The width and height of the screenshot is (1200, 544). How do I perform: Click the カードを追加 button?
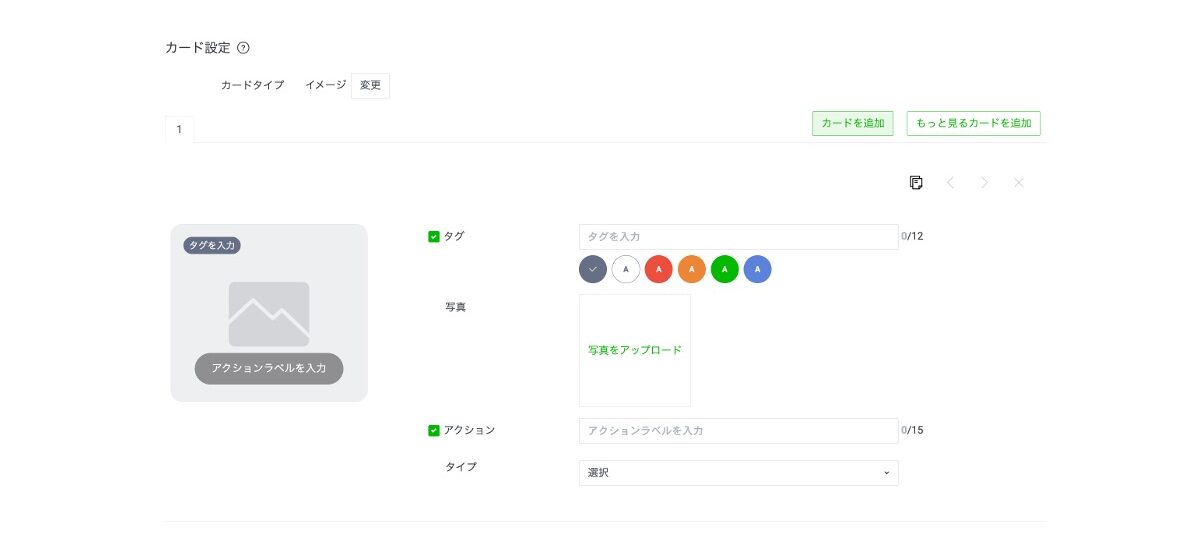(x=852, y=123)
